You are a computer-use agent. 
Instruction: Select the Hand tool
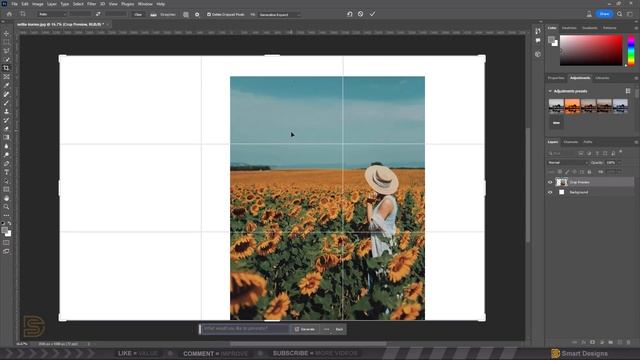[x=6, y=198]
